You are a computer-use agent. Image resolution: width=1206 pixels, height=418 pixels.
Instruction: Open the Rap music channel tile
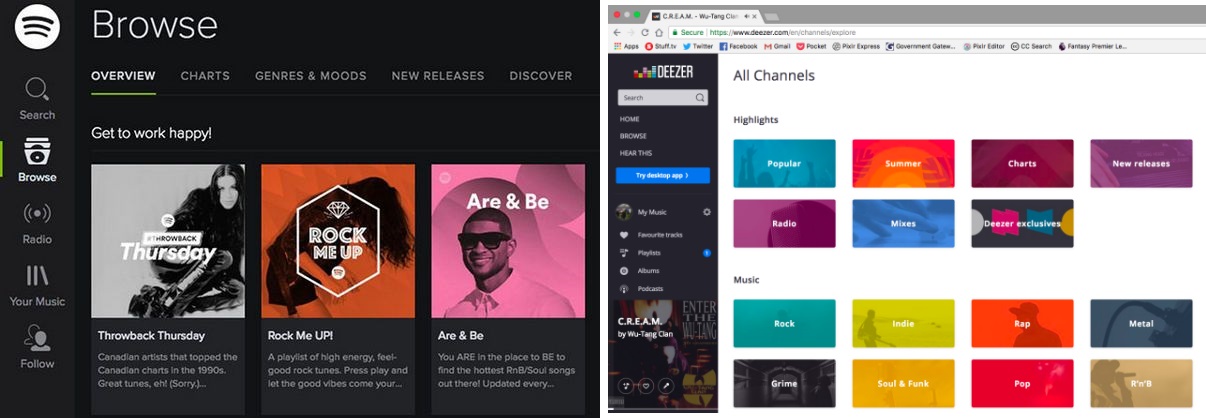[x=1022, y=324]
